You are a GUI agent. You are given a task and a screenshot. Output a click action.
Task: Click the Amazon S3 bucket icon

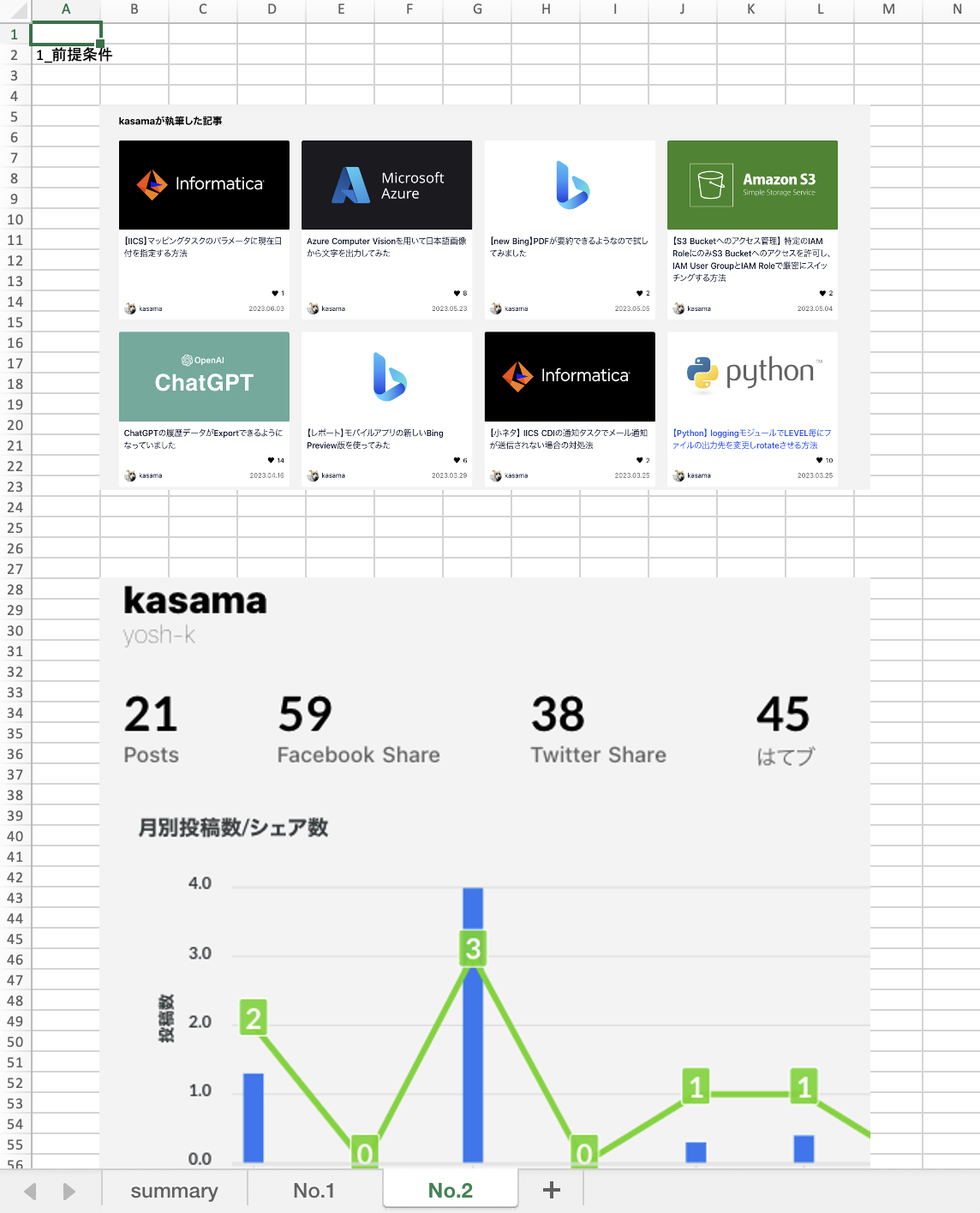point(711,185)
